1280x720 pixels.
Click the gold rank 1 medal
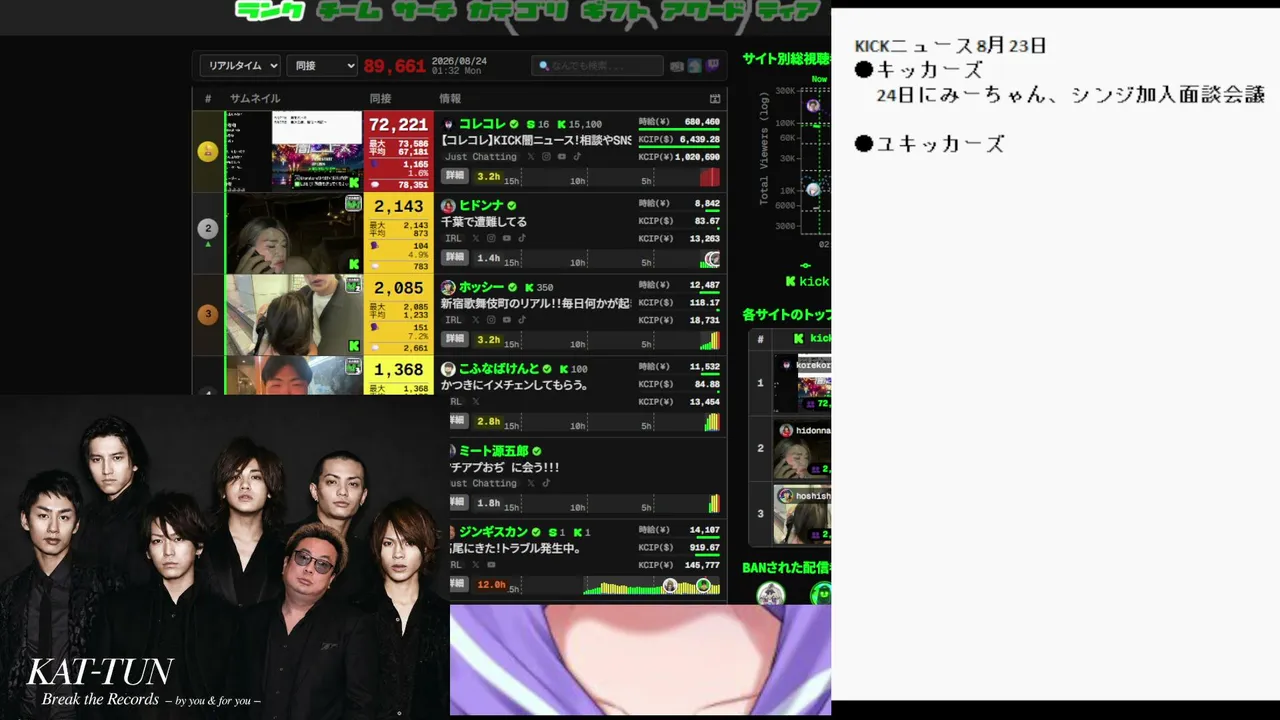point(208,151)
